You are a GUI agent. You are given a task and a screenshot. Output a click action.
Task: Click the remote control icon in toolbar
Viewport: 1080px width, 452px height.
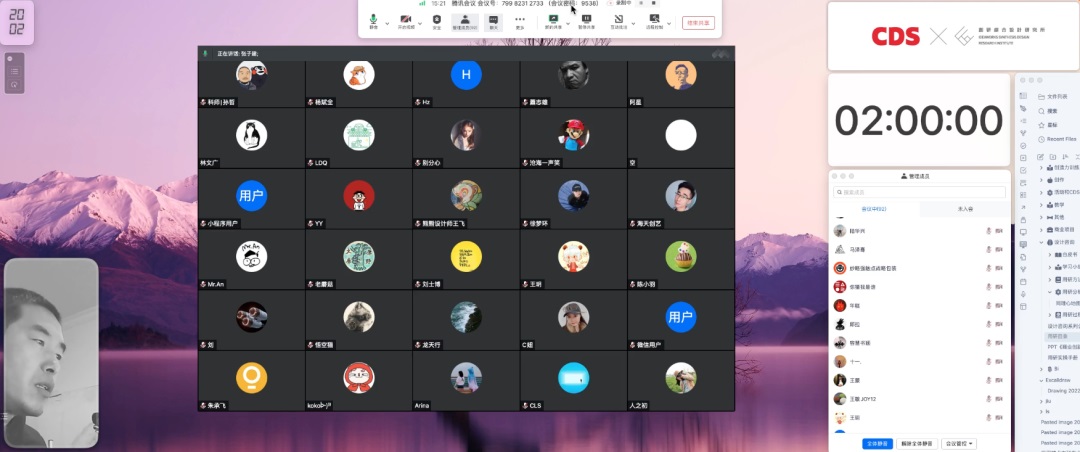pos(653,20)
